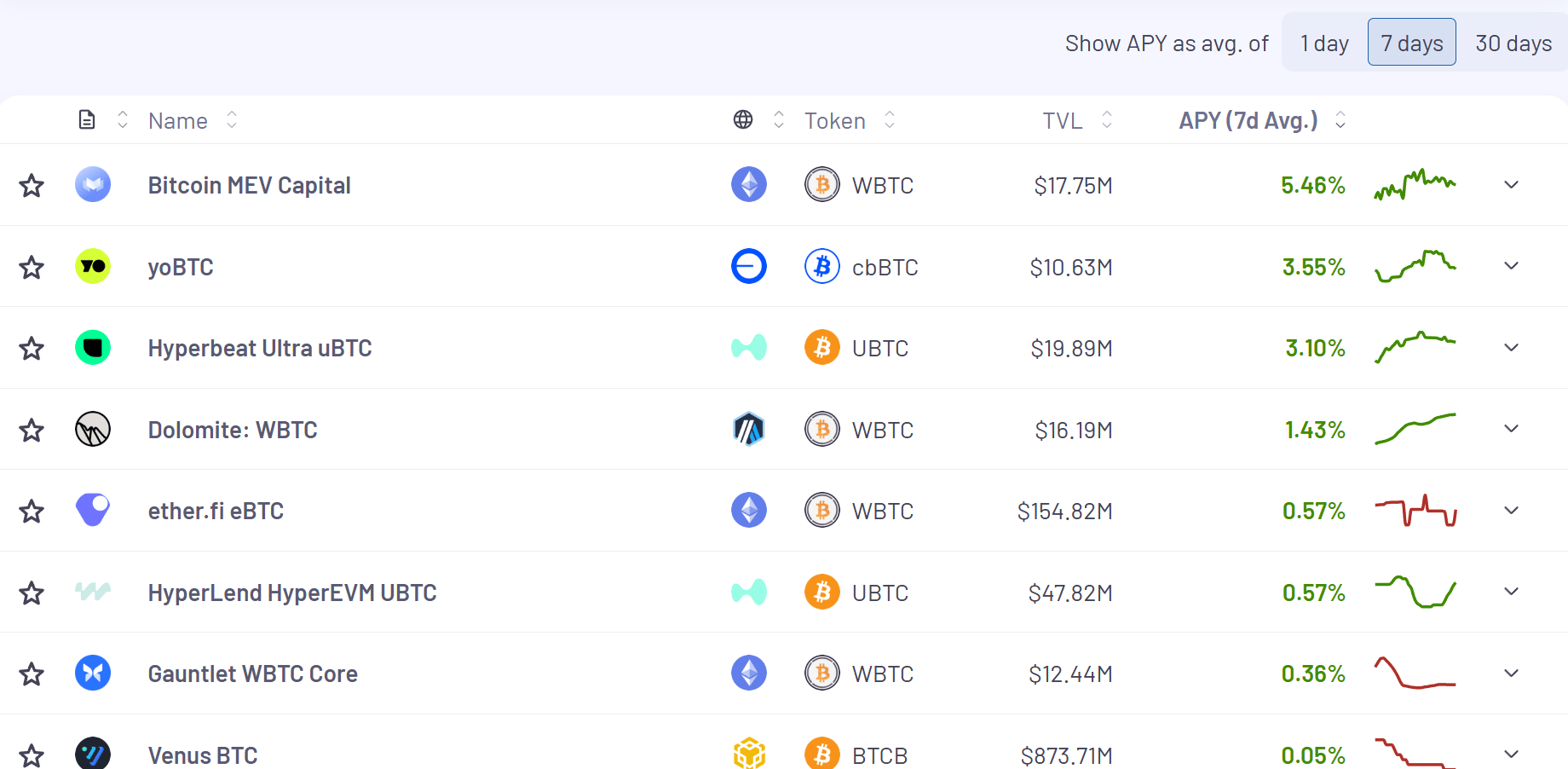Open the Hyperbeat Ultra uBTC protocol logo
1568x769 pixels.
click(93, 347)
